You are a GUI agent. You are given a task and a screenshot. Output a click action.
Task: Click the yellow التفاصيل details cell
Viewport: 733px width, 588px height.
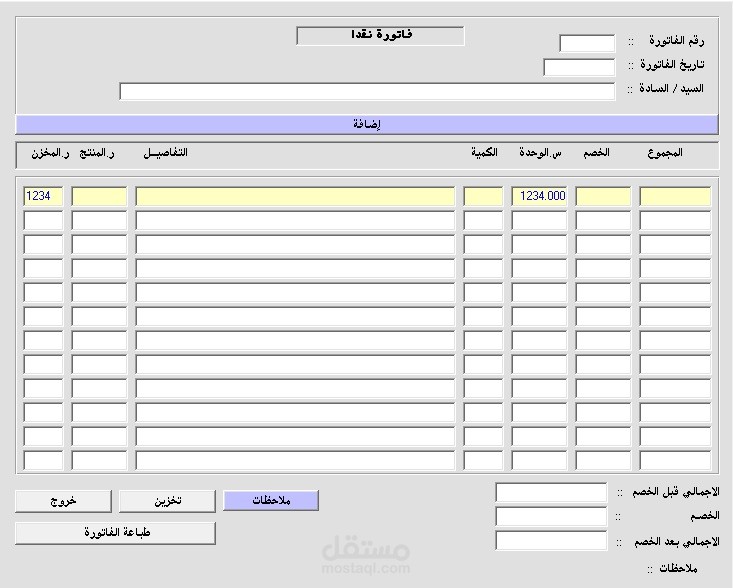point(295,196)
